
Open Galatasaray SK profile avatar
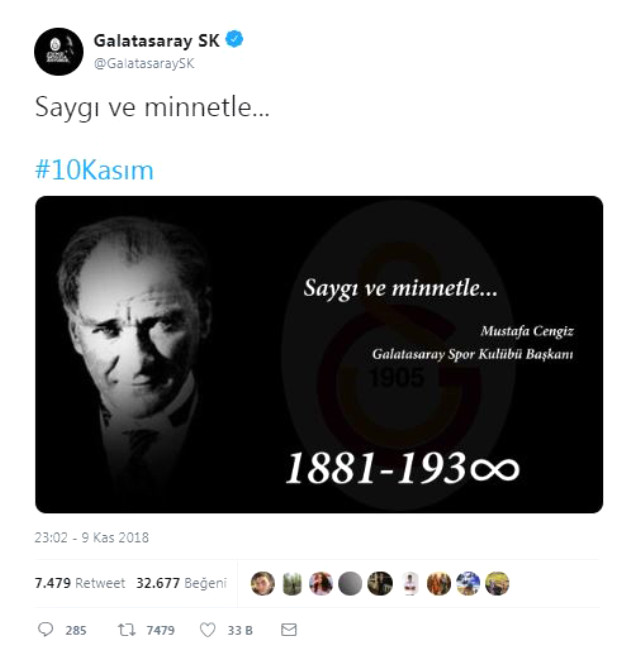(x=58, y=52)
